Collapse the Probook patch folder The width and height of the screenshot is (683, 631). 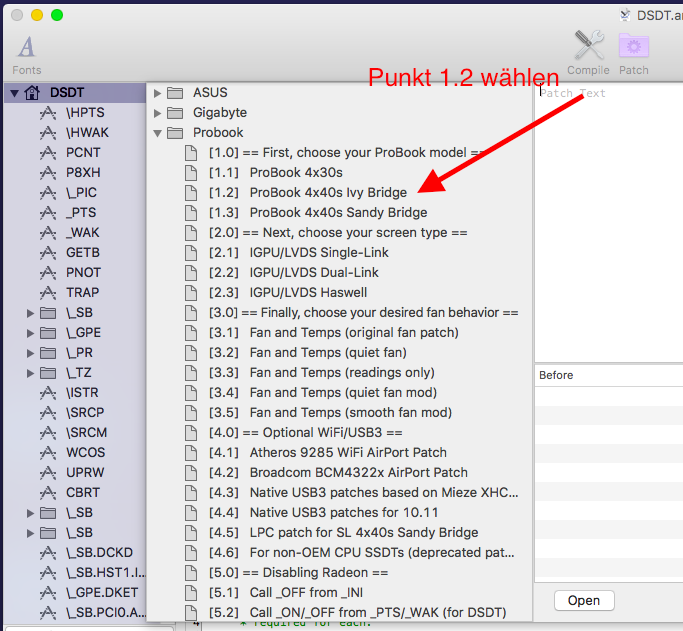(158, 133)
